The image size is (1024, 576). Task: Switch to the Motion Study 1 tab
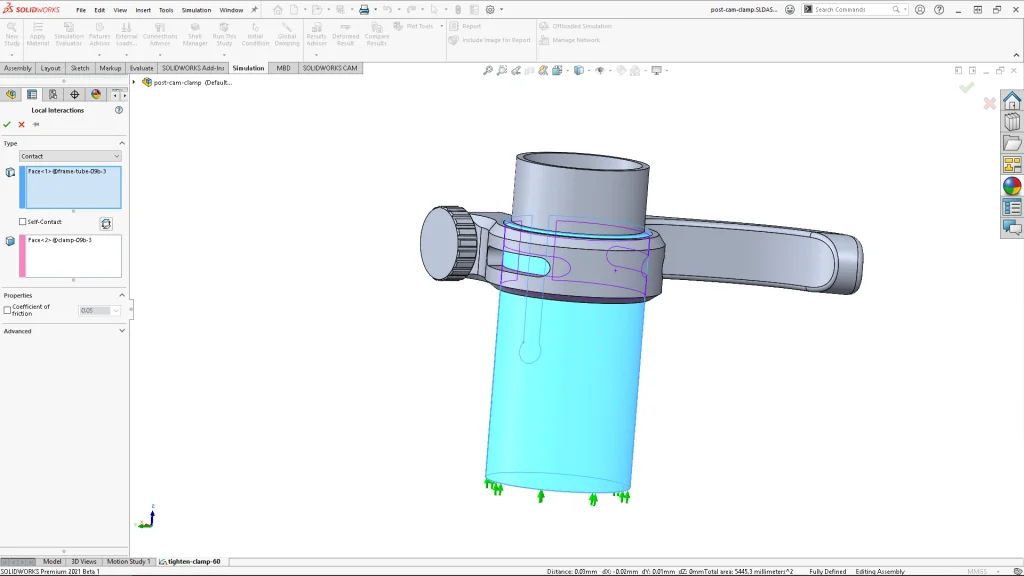tap(128, 562)
